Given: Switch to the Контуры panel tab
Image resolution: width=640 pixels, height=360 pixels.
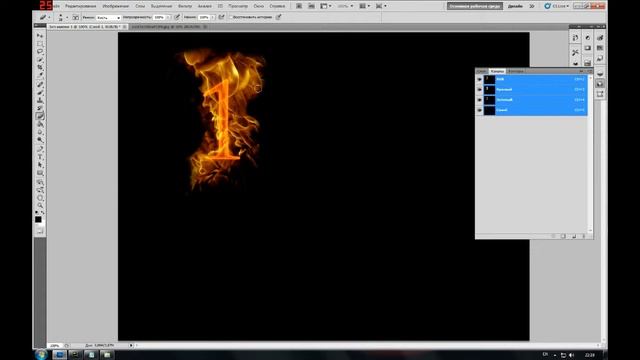Looking at the screenshot, I should pyautogui.click(x=516, y=71).
